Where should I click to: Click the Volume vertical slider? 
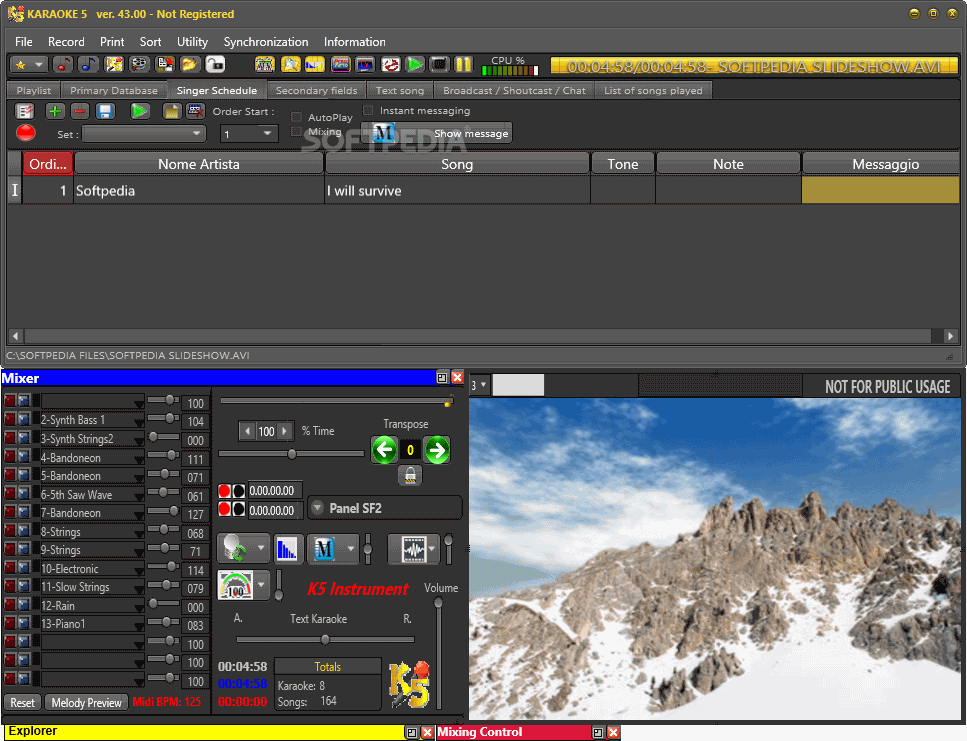438,655
